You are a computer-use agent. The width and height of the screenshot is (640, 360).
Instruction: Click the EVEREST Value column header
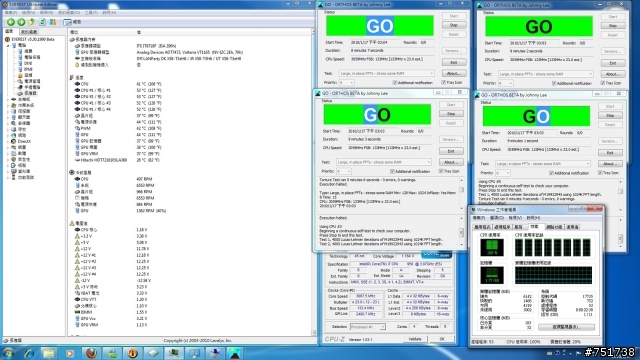[196, 32]
